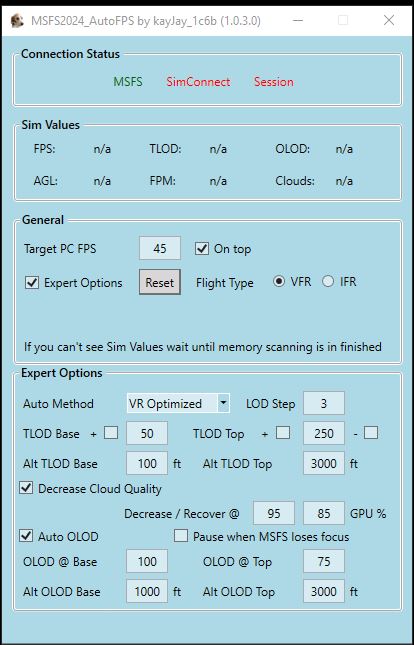Viewport: 414px width, 645px height.
Task: Select the IFR flight type
Action: pos(328,282)
